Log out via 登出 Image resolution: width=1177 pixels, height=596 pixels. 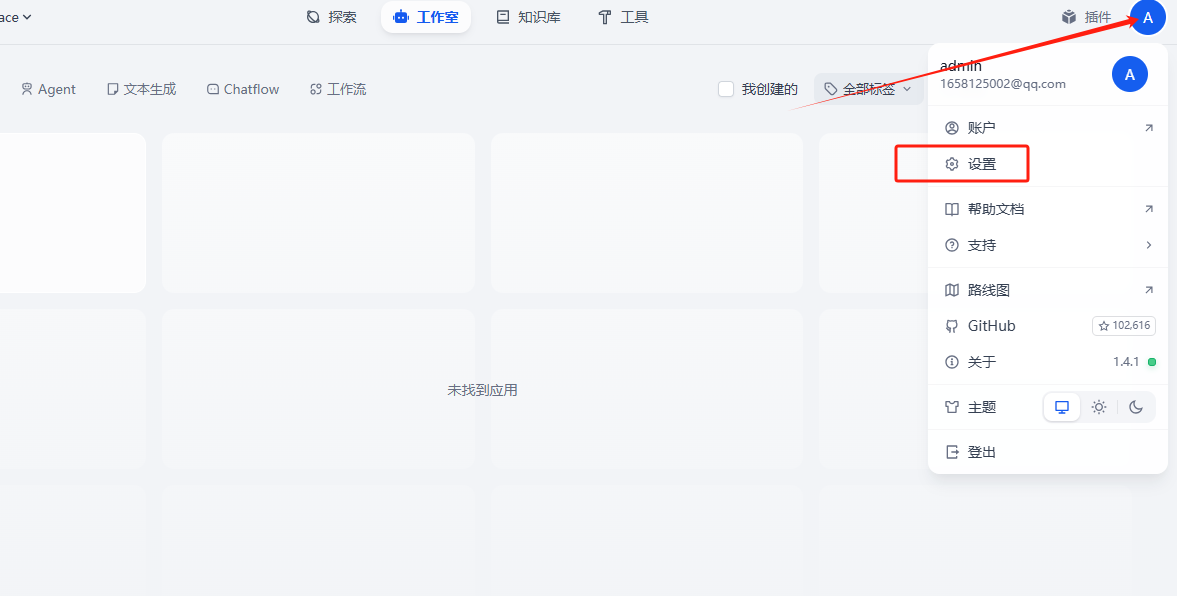(1049, 452)
